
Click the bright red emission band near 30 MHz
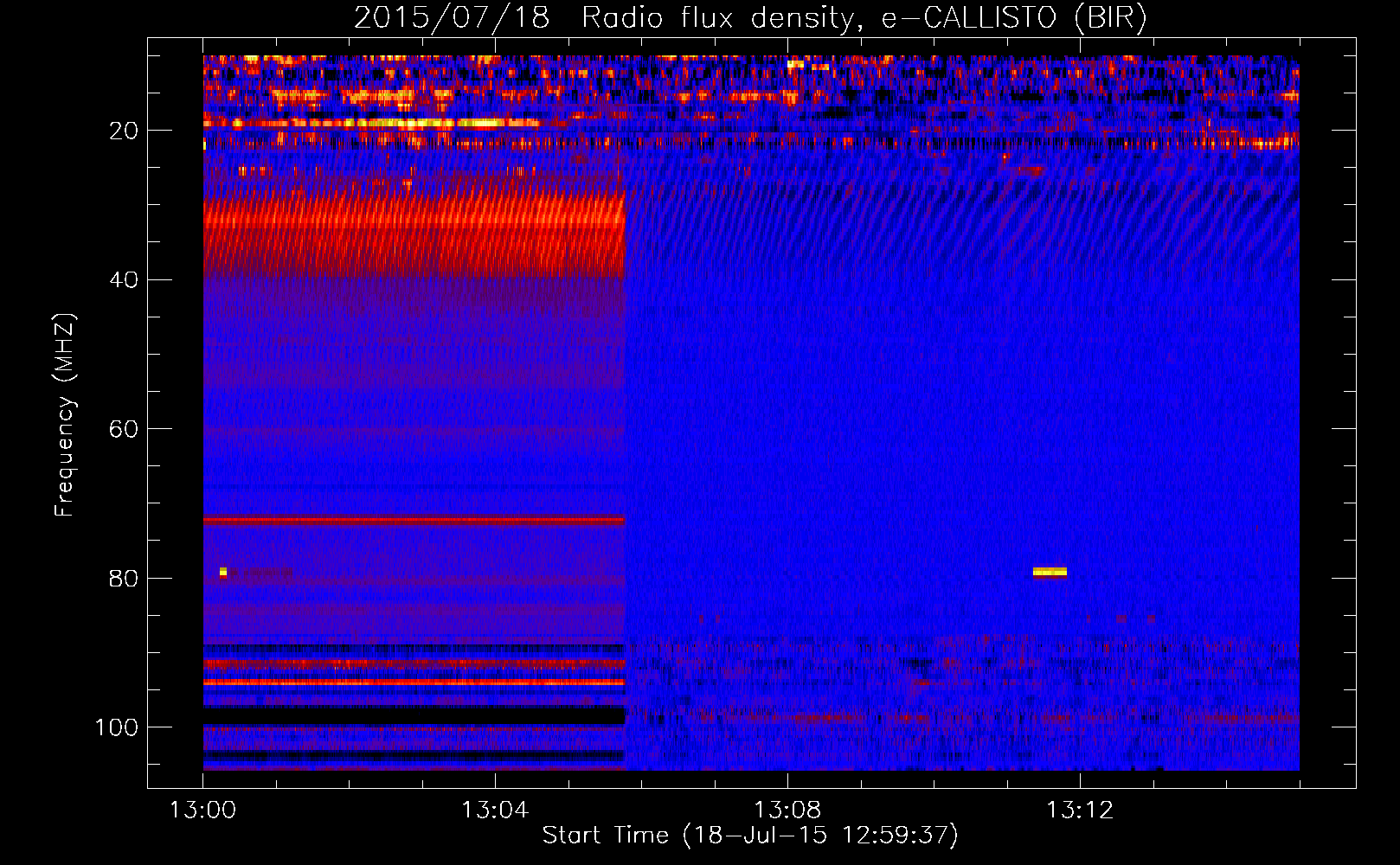click(x=414, y=234)
